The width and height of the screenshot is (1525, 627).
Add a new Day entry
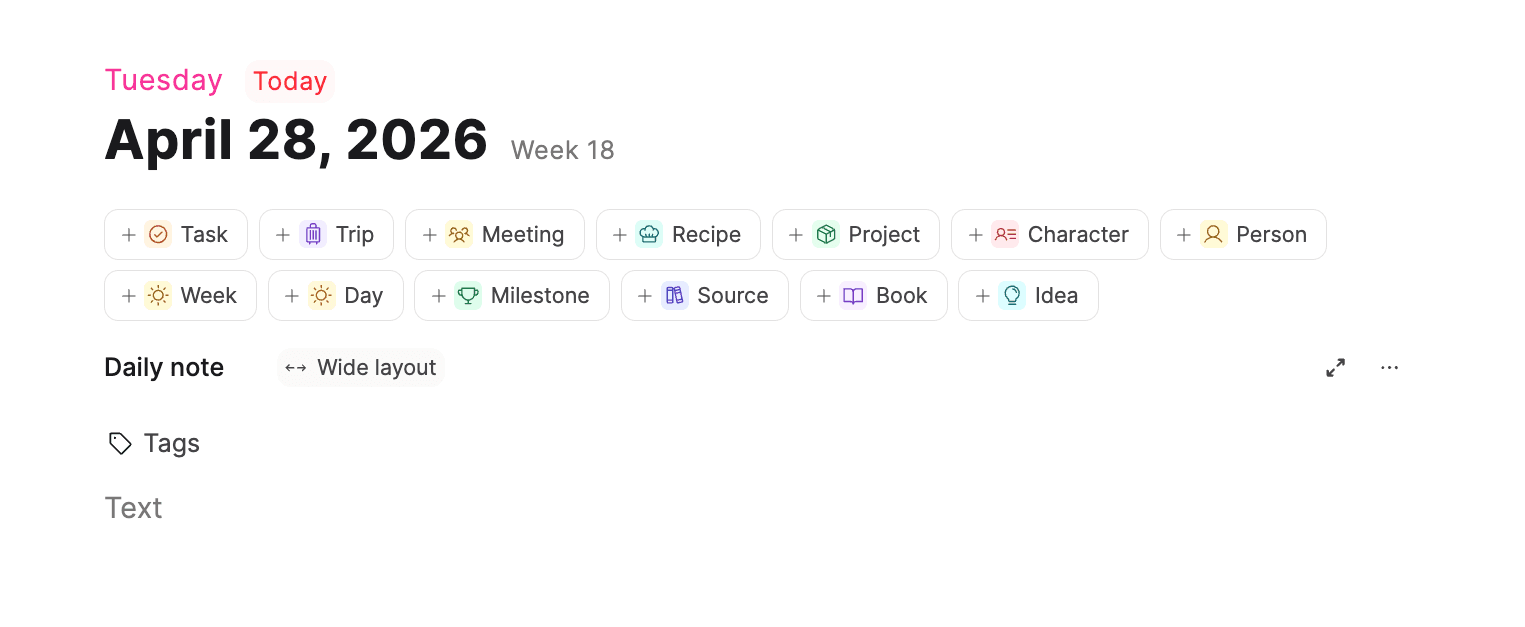335,295
